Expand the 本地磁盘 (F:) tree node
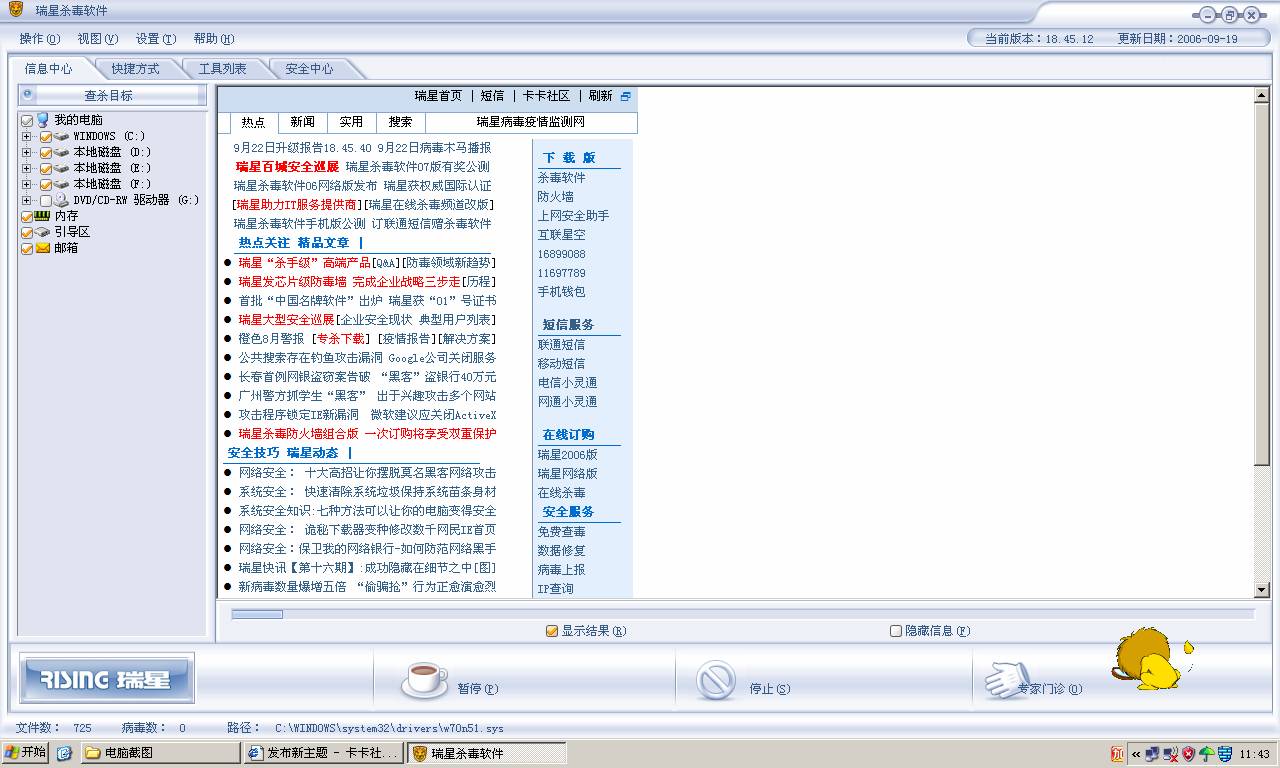Viewport: 1280px width, 768px height. coord(27,184)
